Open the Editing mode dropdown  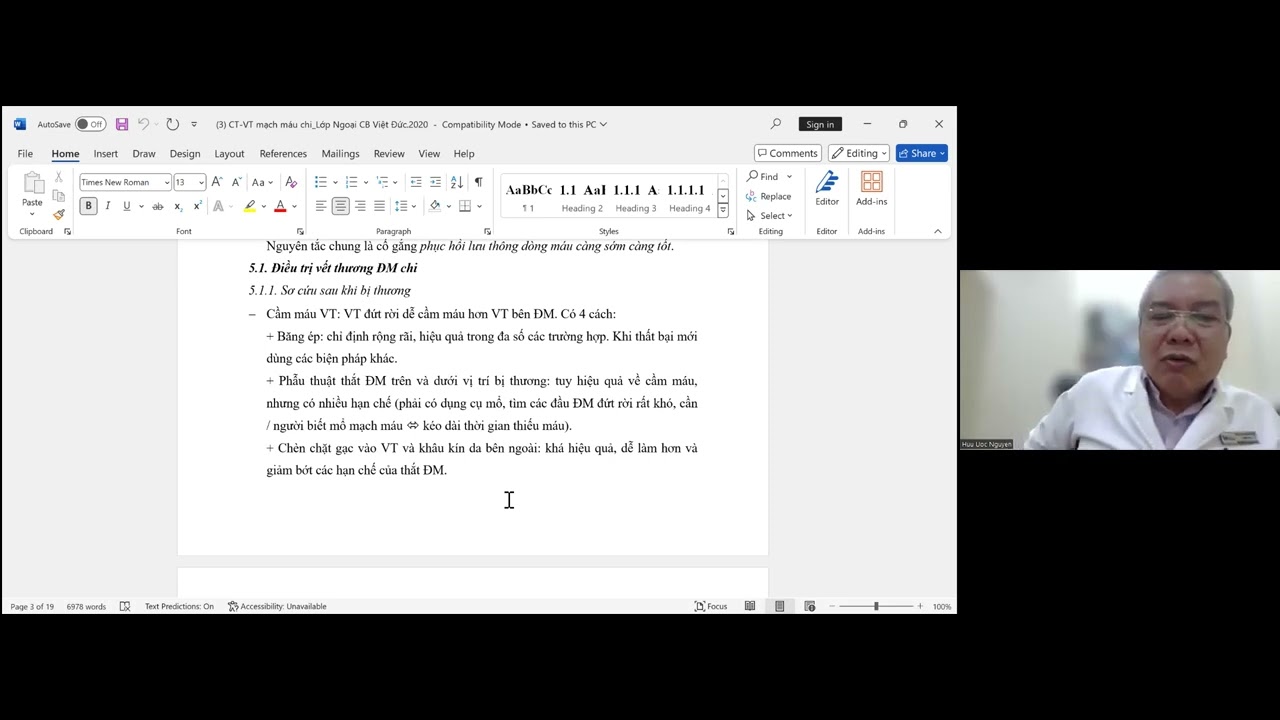click(859, 153)
